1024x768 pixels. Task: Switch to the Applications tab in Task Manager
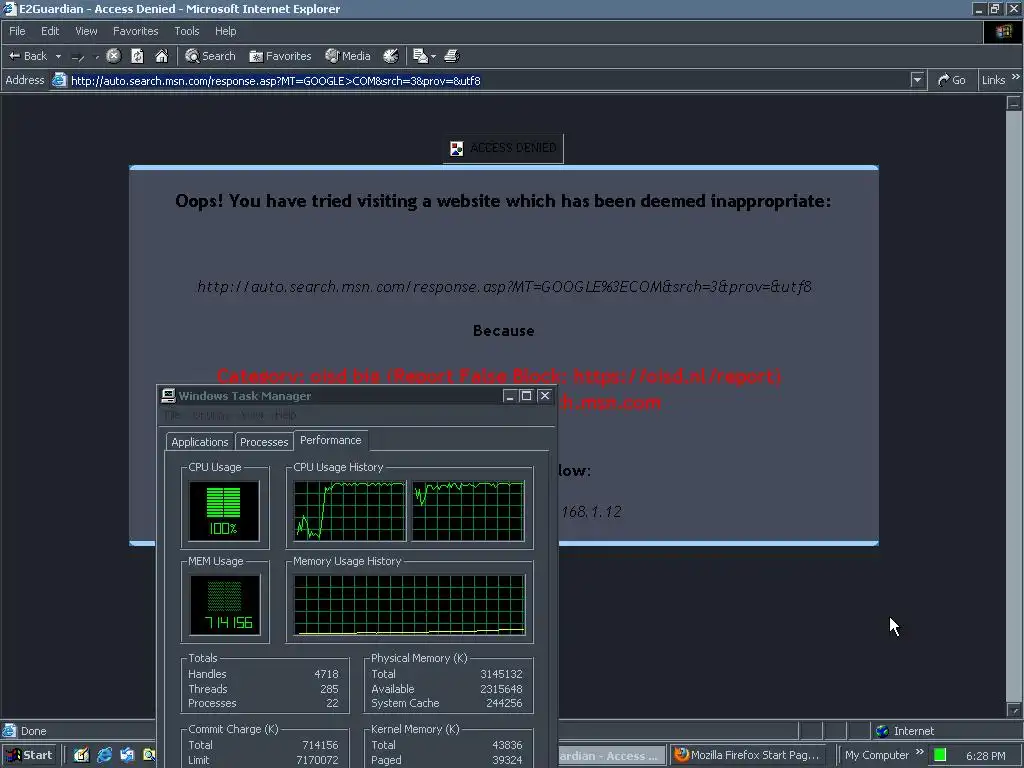point(199,442)
